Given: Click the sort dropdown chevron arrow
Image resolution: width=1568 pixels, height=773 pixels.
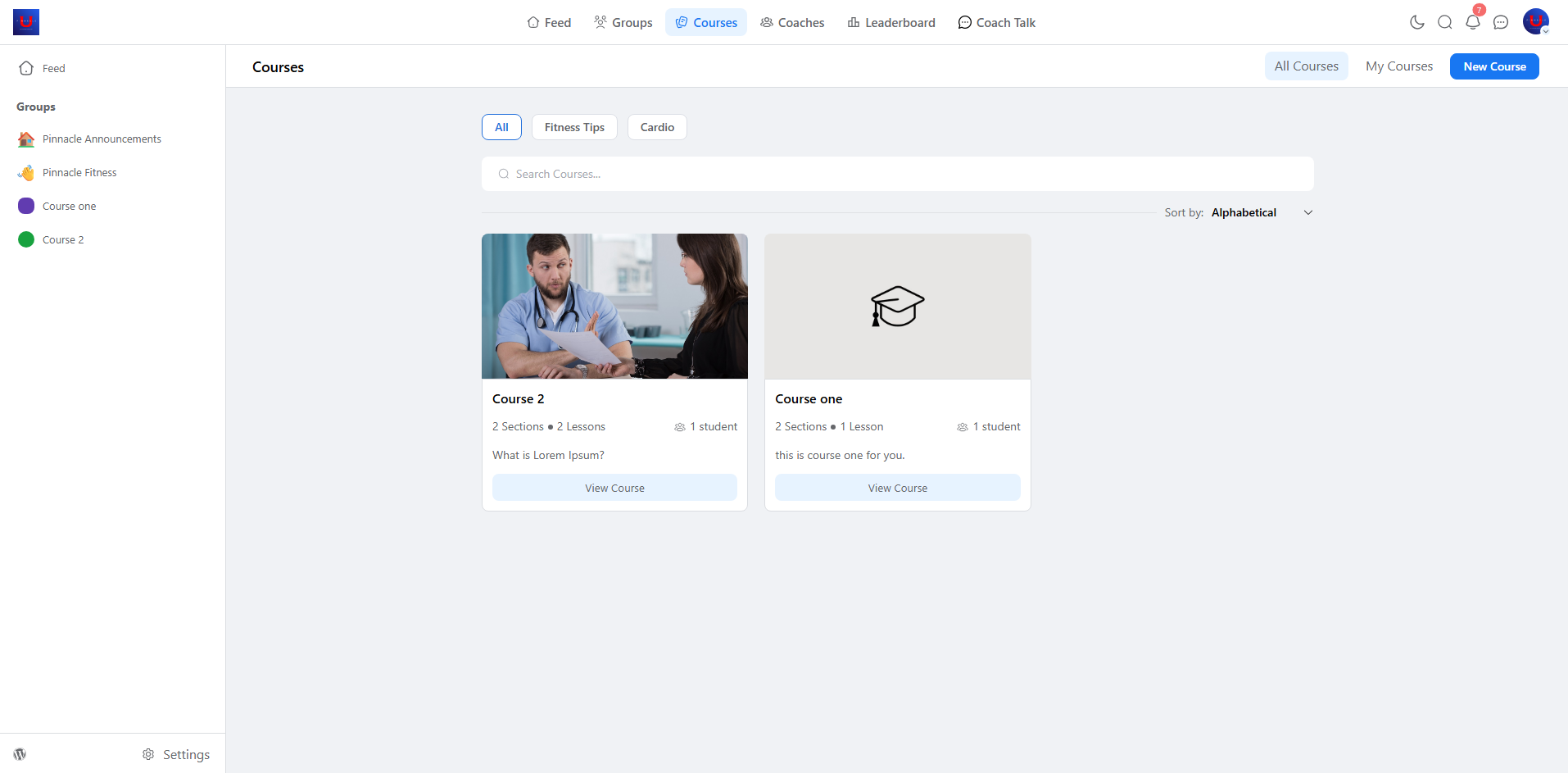Looking at the screenshot, I should 1307,212.
